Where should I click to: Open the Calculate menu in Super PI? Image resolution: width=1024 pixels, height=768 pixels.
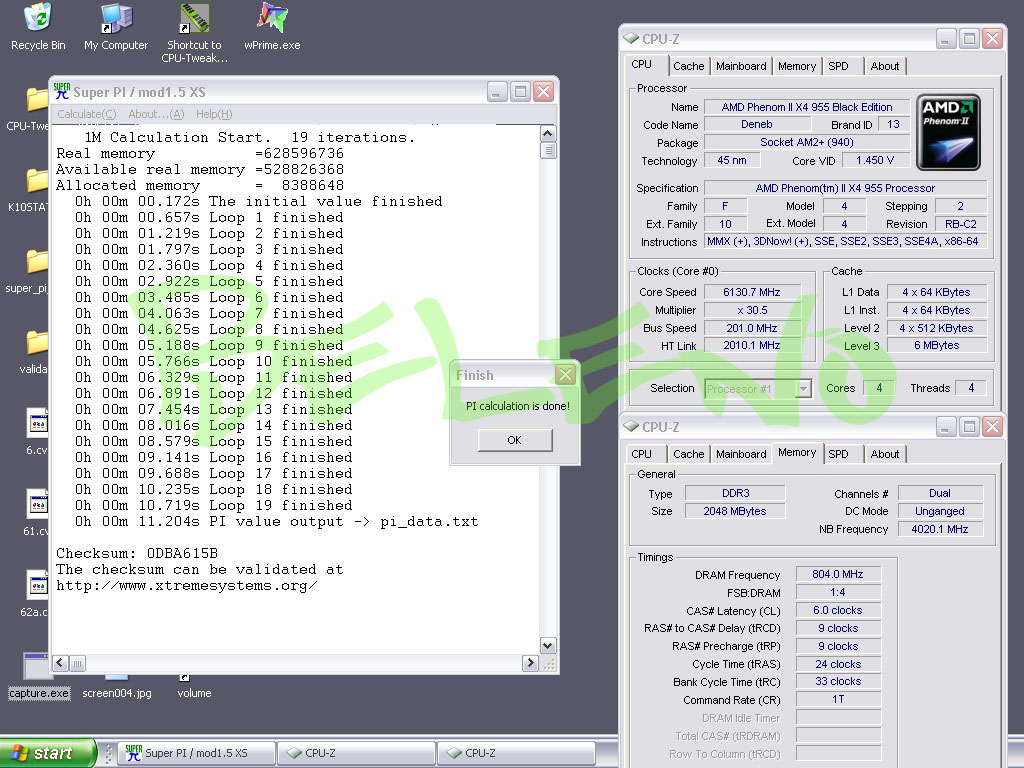pyautogui.click(x=86, y=114)
